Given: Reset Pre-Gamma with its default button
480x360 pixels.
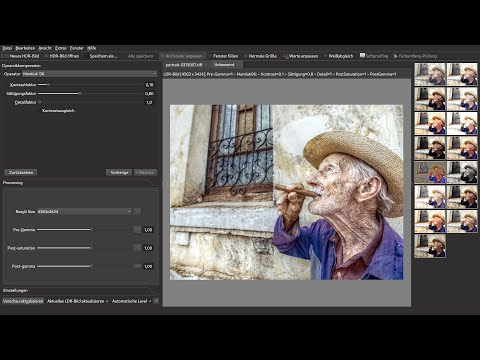Looking at the screenshot, I should [137, 230].
